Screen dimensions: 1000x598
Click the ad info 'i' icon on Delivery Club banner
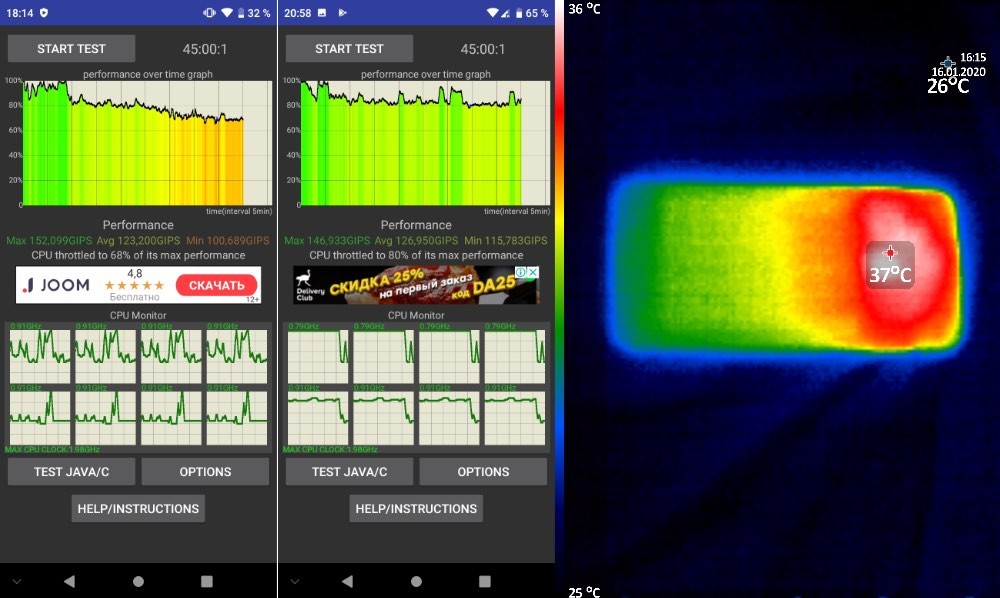coord(522,272)
